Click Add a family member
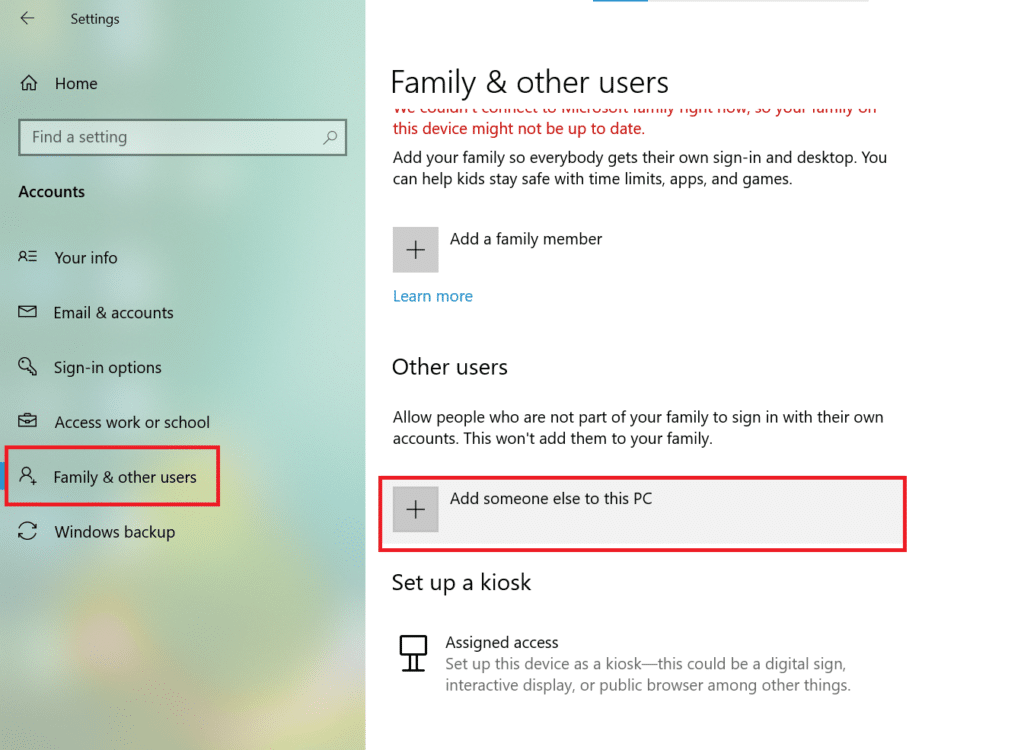This screenshot has height=750, width=1024. coord(525,239)
